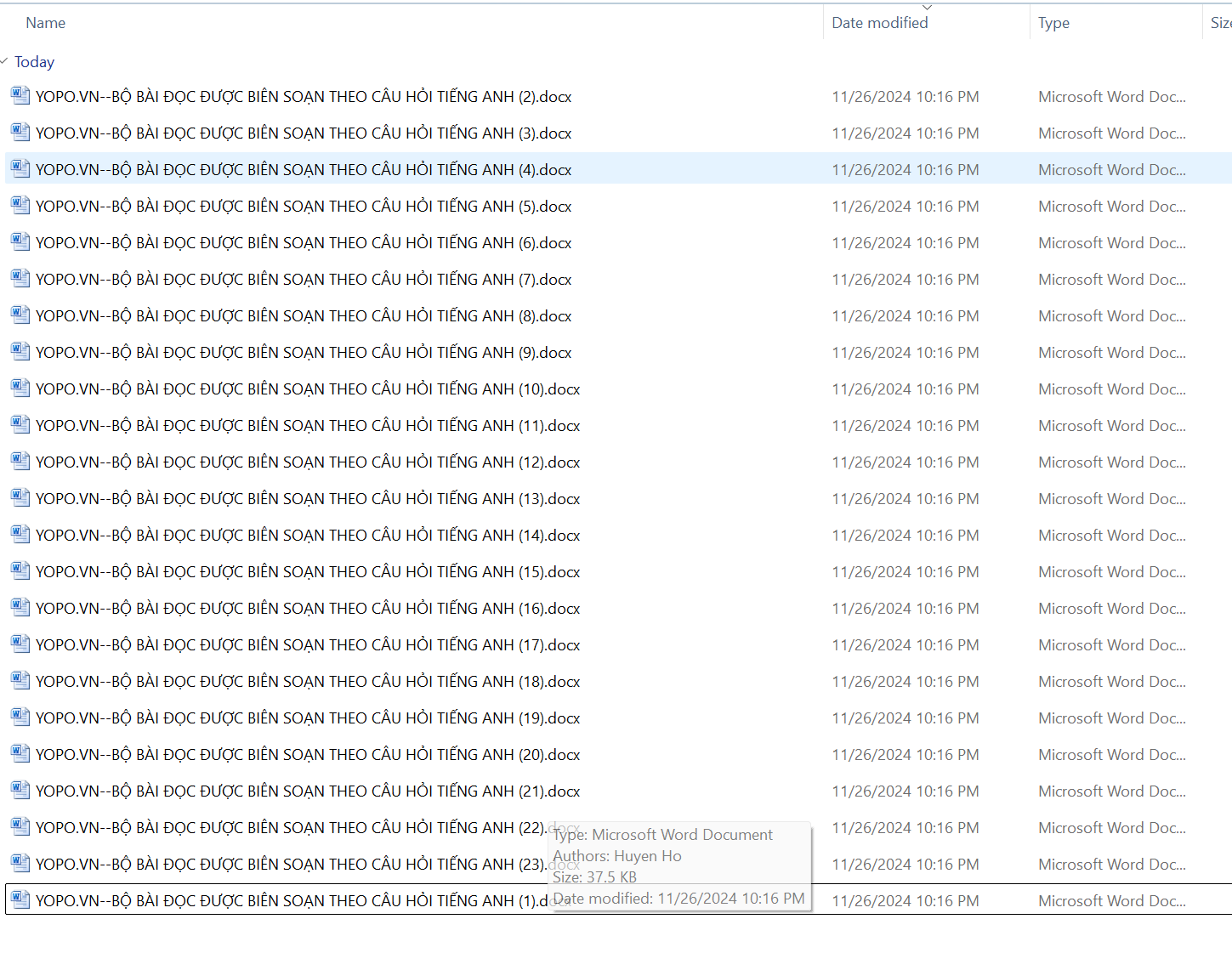Select file name ending (20).docx
This screenshot has width=1232, height=953.
tap(308, 755)
